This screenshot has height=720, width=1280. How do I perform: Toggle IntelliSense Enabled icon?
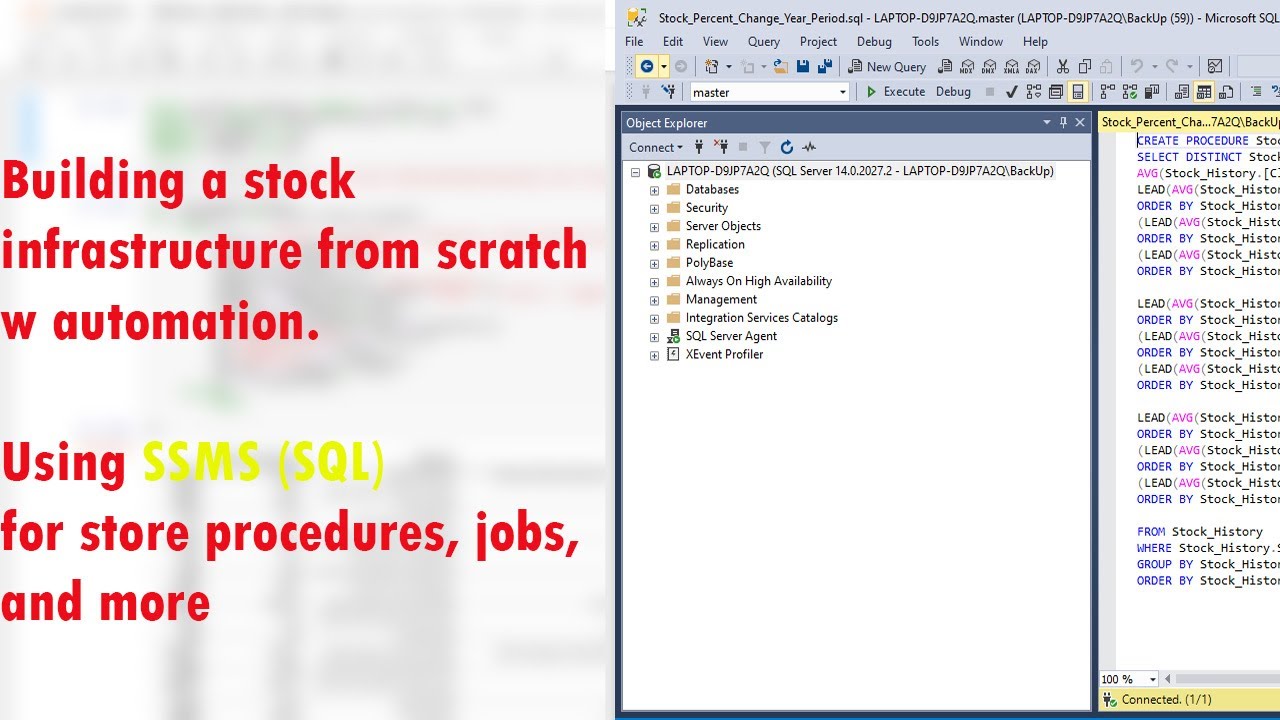pyautogui.click(x=1078, y=92)
